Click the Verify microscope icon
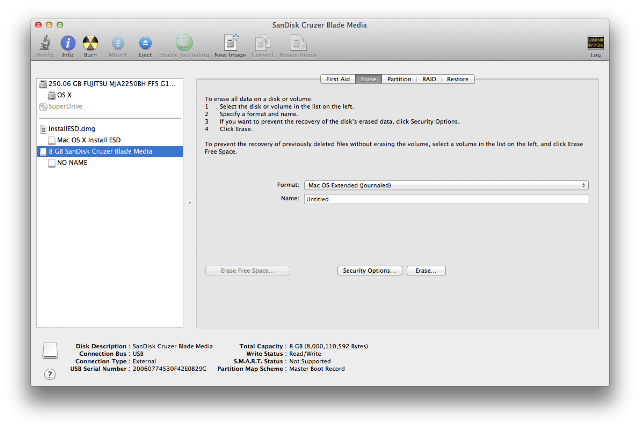Screen dimensions: 640x429 [x=45, y=42]
